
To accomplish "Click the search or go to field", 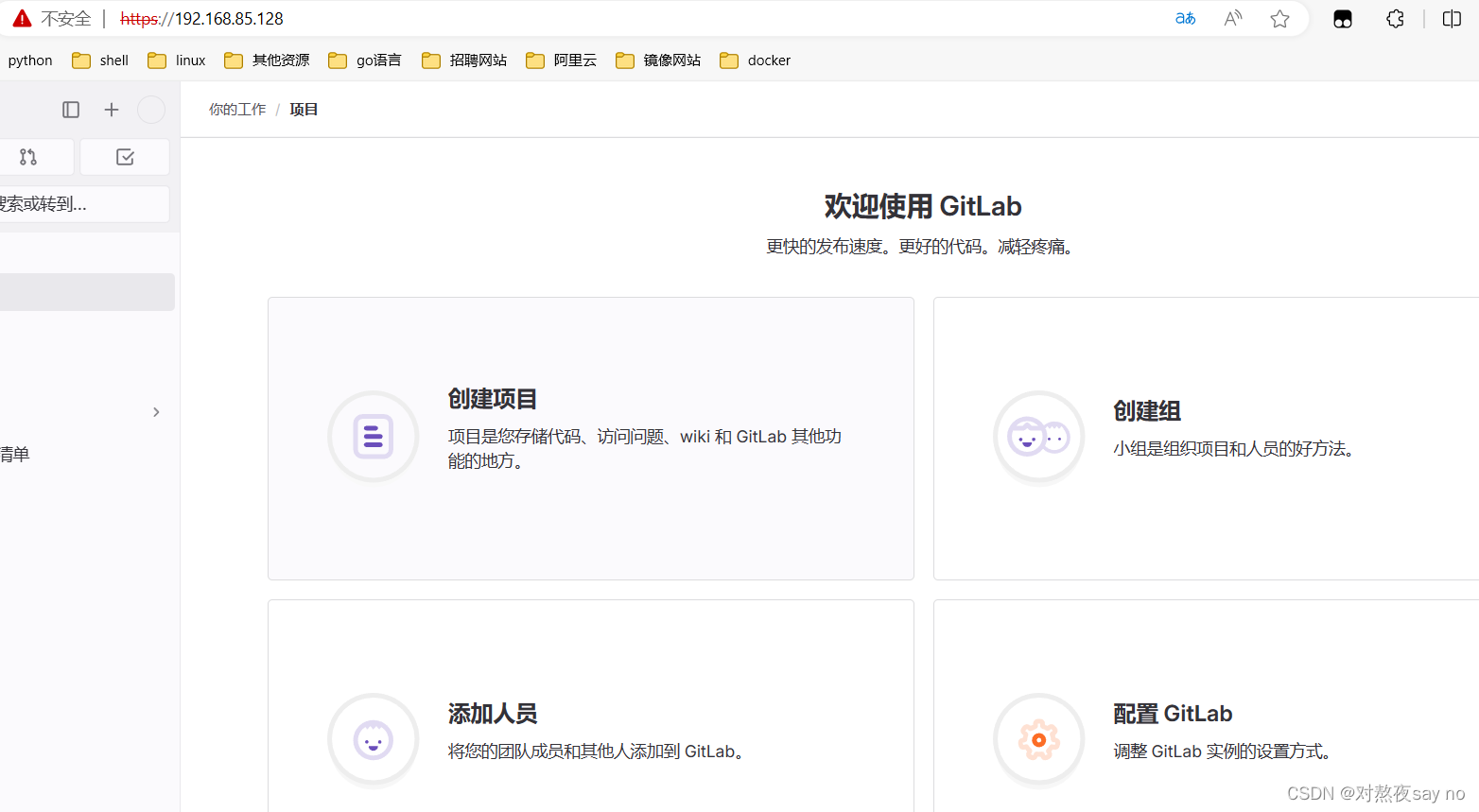I will pos(84,204).
